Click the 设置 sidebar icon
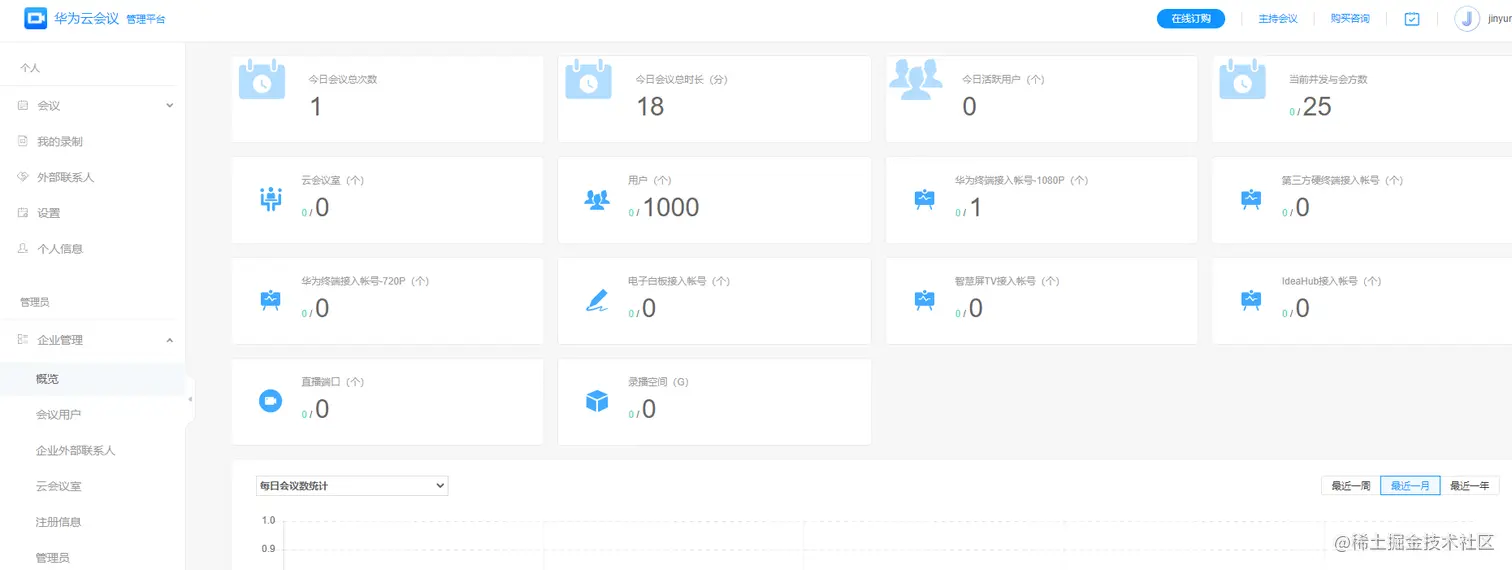This screenshot has width=1512, height=570. point(23,213)
